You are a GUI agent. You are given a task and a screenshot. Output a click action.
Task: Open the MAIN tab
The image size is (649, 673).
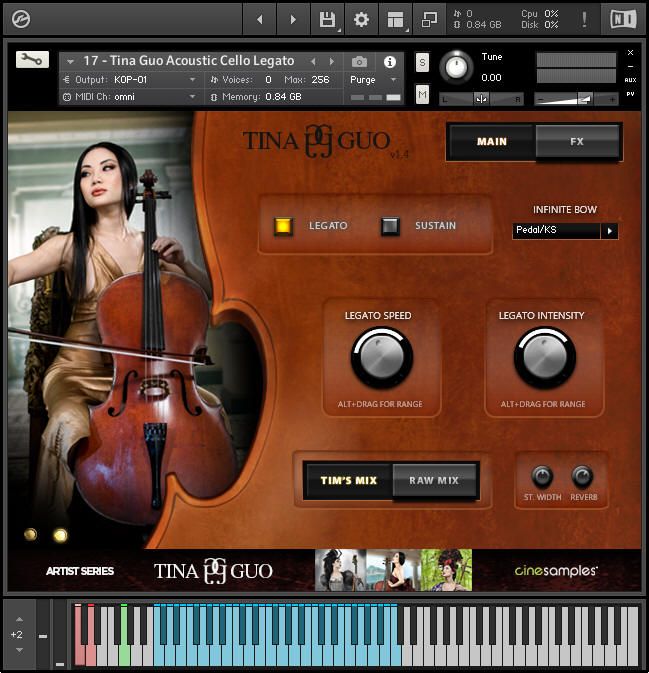coord(491,142)
